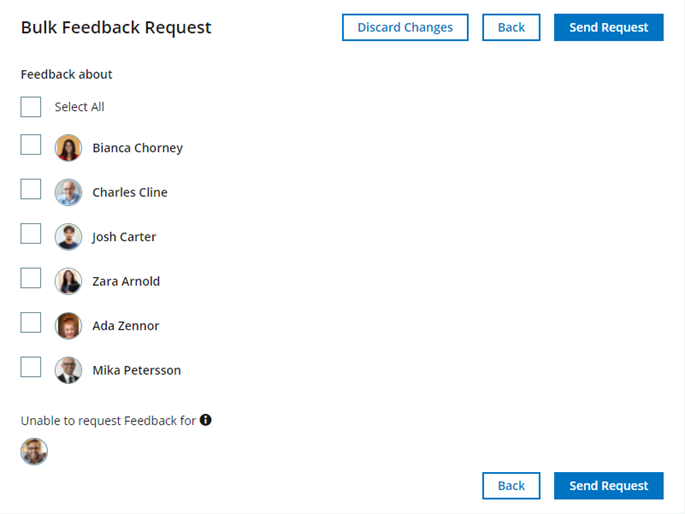Viewport: 685px width, 514px height.
Task: Tick the checkbox for Bianca Chorney
Action: coord(31,145)
